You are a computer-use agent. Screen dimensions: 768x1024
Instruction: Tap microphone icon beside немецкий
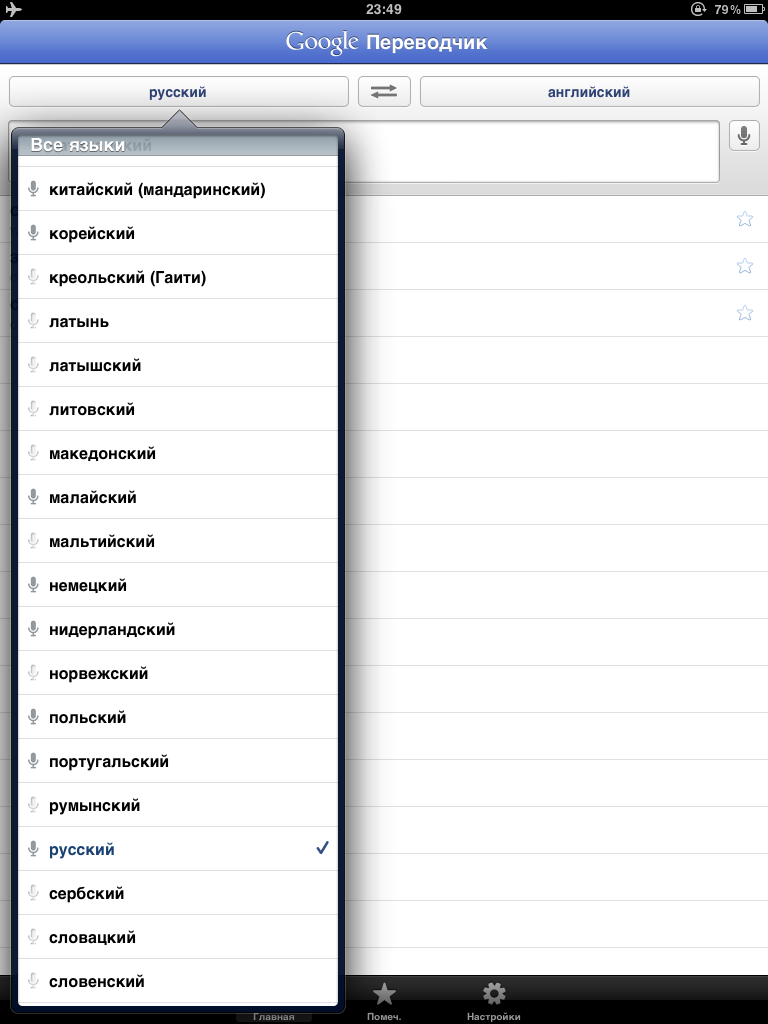click(x=33, y=585)
